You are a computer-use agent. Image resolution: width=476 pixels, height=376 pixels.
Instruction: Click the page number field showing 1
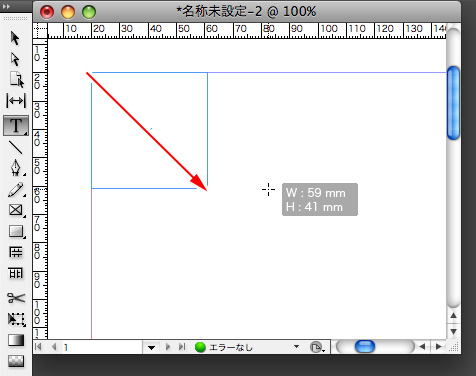(x=102, y=347)
